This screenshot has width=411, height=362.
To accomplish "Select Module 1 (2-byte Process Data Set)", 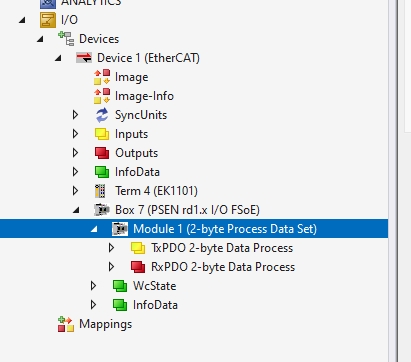I will 225,229.
